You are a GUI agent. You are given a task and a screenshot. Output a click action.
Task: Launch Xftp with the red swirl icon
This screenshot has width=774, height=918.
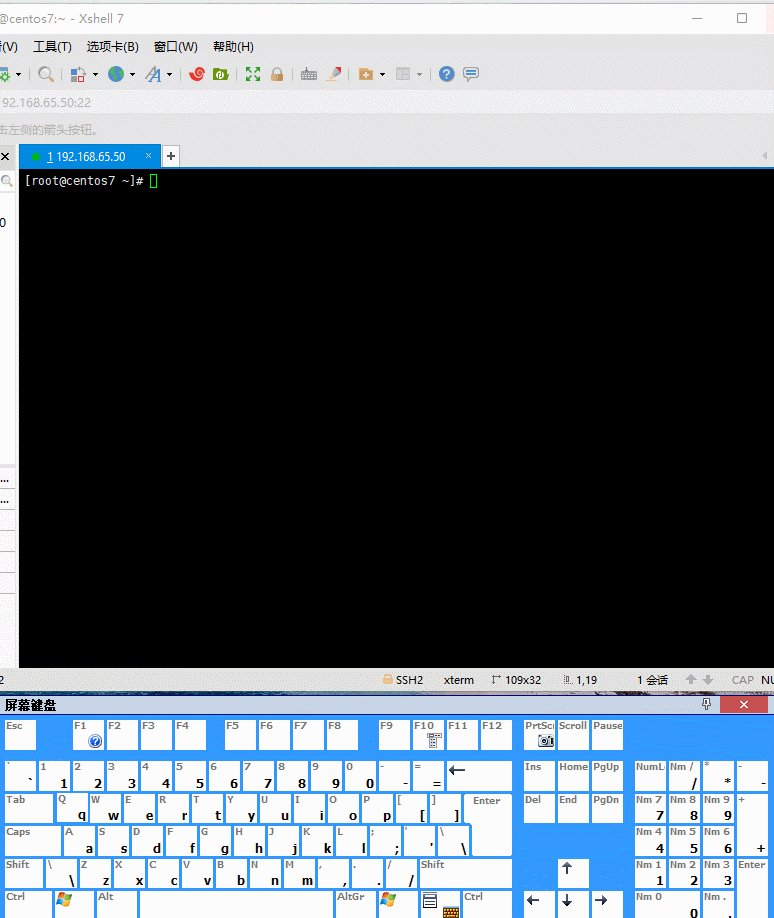coord(197,74)
